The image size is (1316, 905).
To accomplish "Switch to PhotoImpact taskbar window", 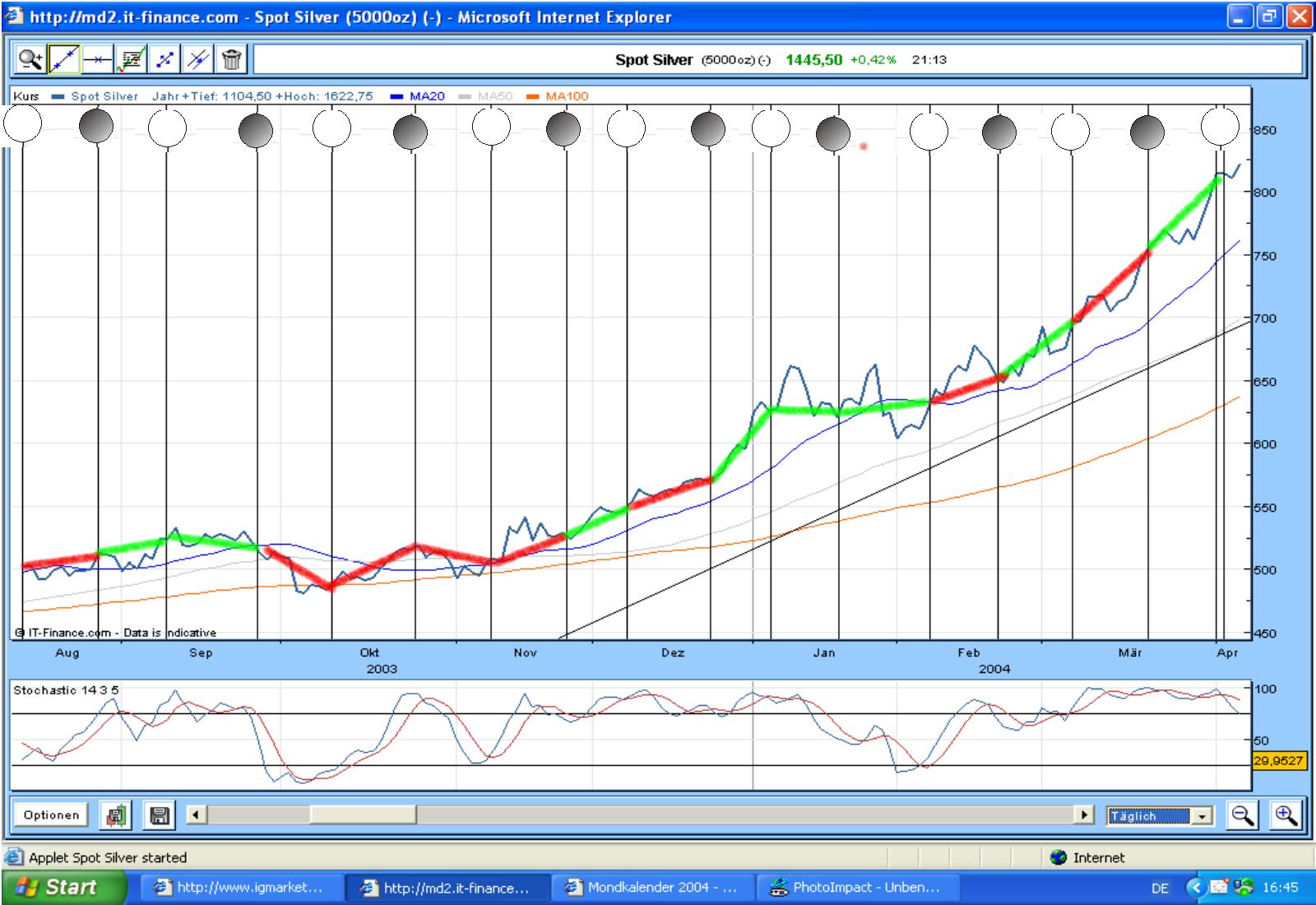I will click(x=855, y=888).
